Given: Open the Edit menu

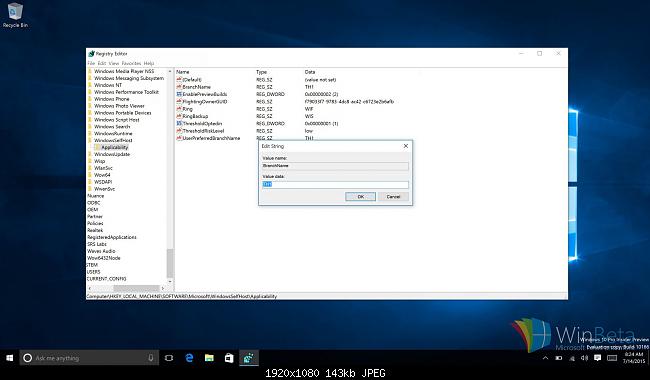Looking at the screenshot, I should tap(102, 63).
